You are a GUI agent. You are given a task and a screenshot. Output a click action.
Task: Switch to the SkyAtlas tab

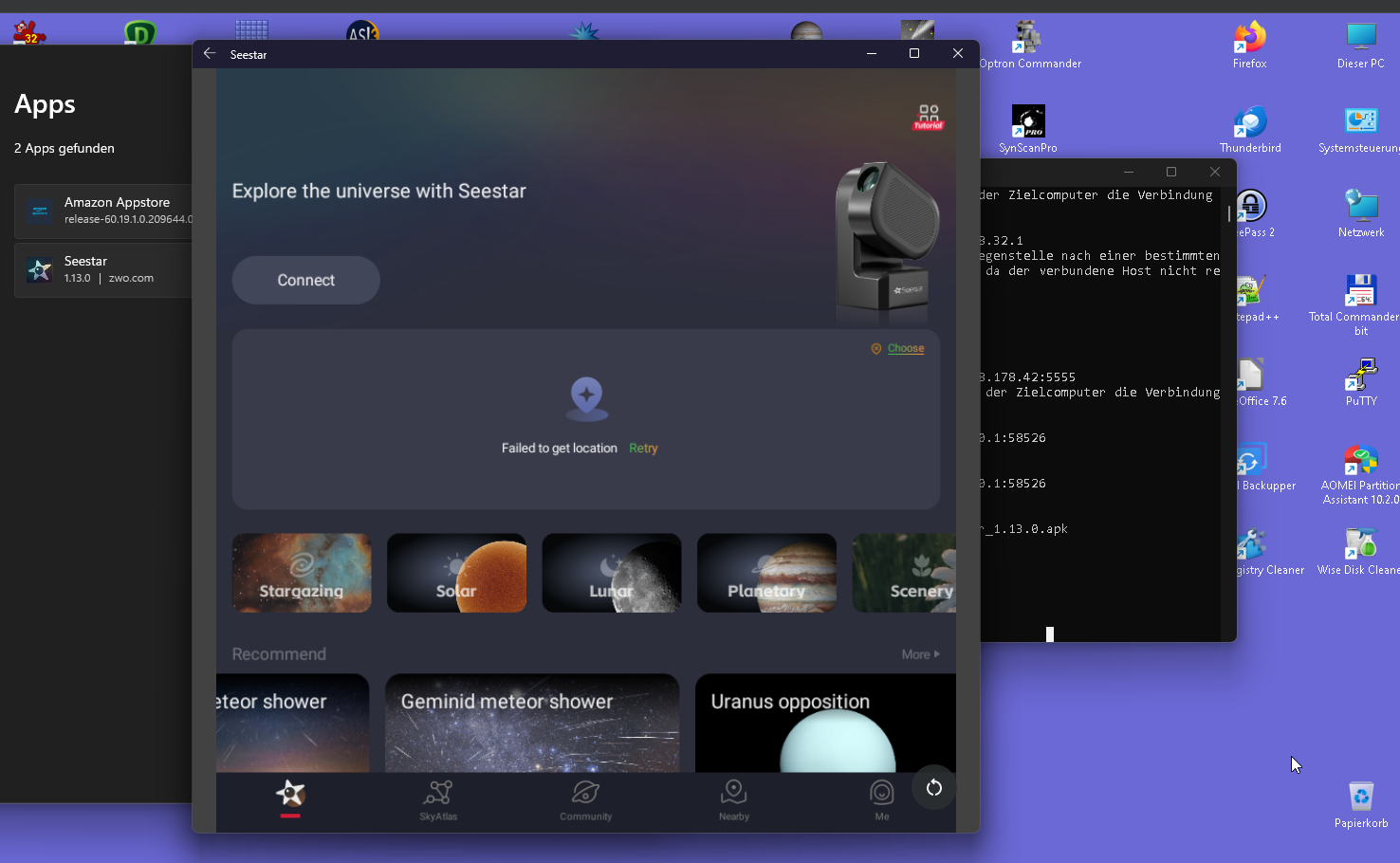(438, 801)
